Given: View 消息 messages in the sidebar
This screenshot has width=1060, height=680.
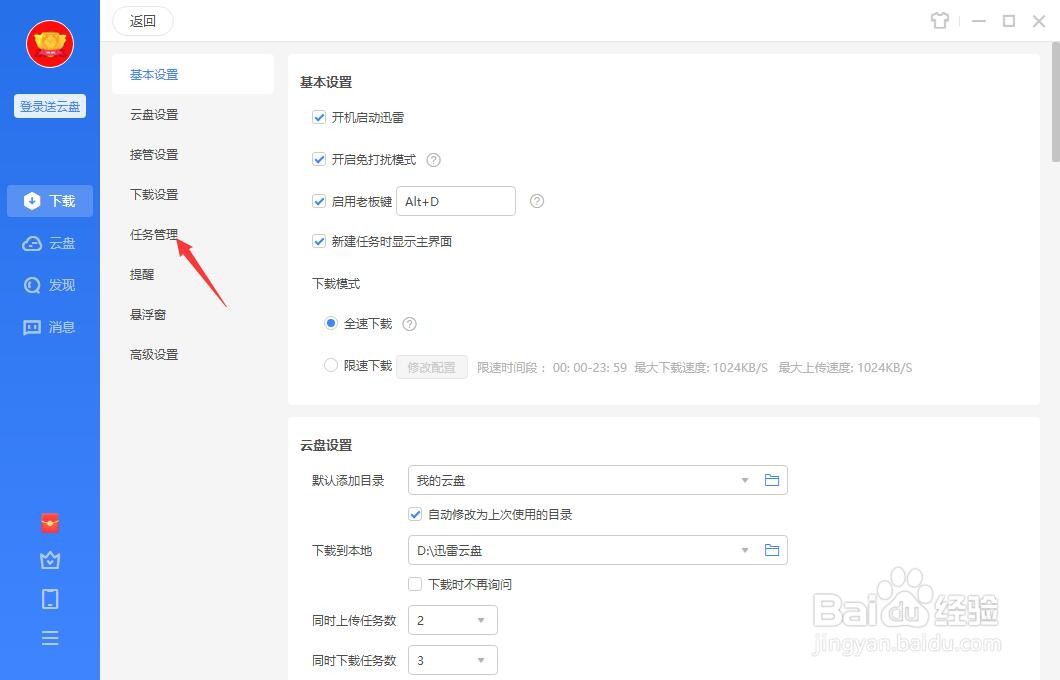Looking at the screenshot, I should [50, 326].
